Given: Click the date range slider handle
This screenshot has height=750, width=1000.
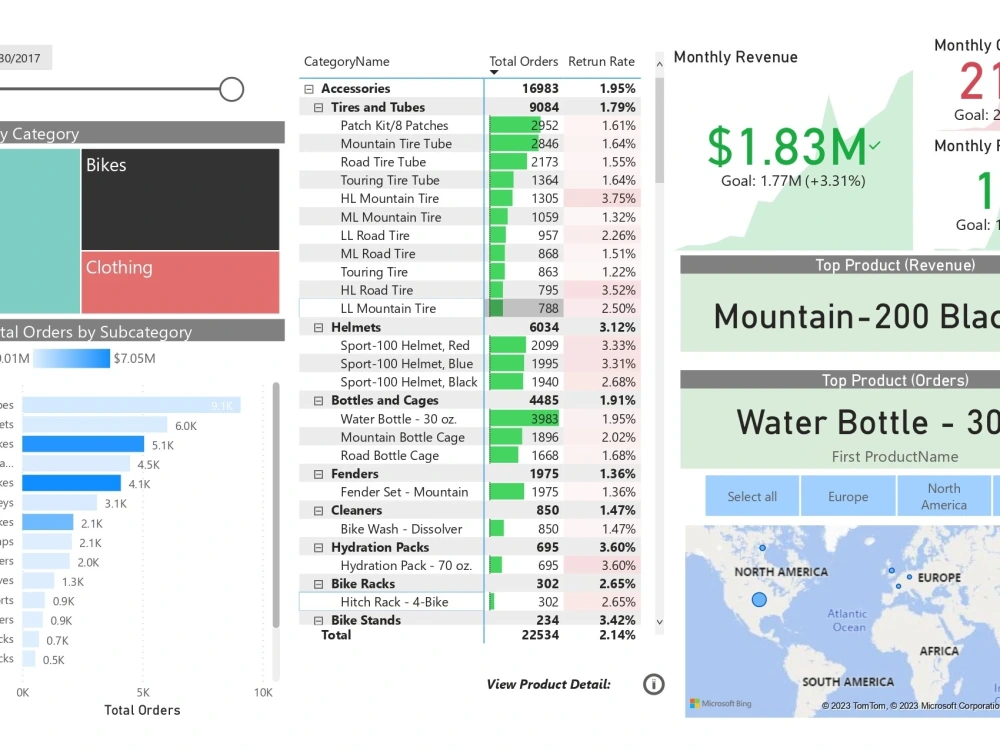Looking at the screenshot, I should 231,89.
